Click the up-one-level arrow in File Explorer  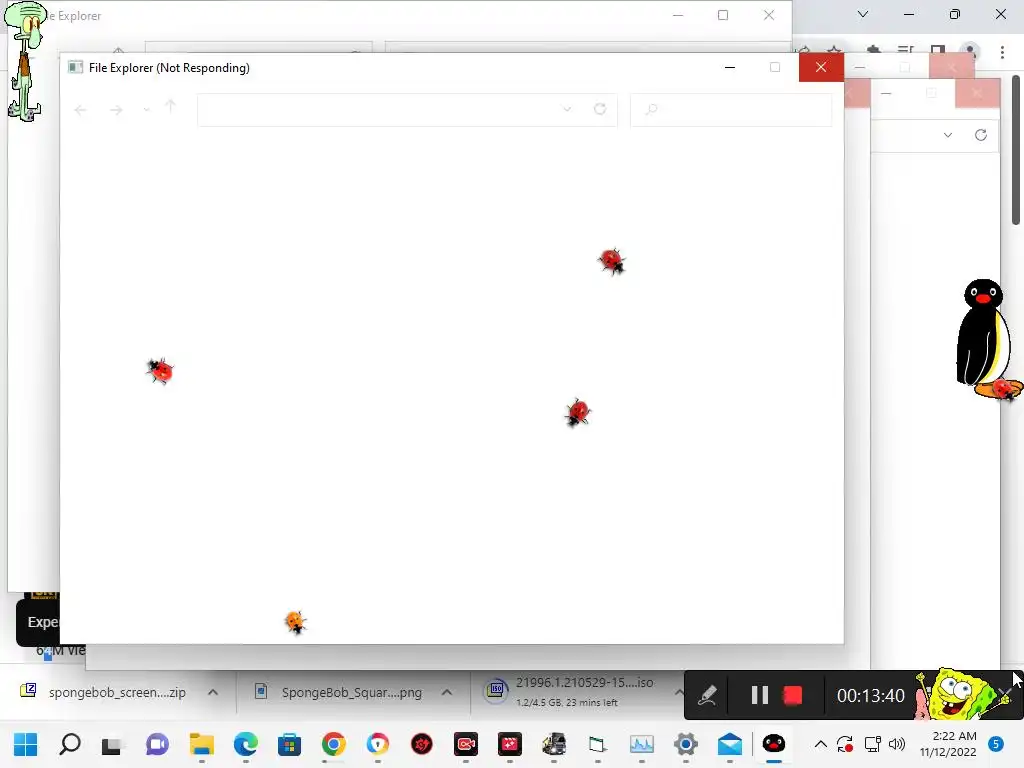pyautogui.click(x=170, y=106)
